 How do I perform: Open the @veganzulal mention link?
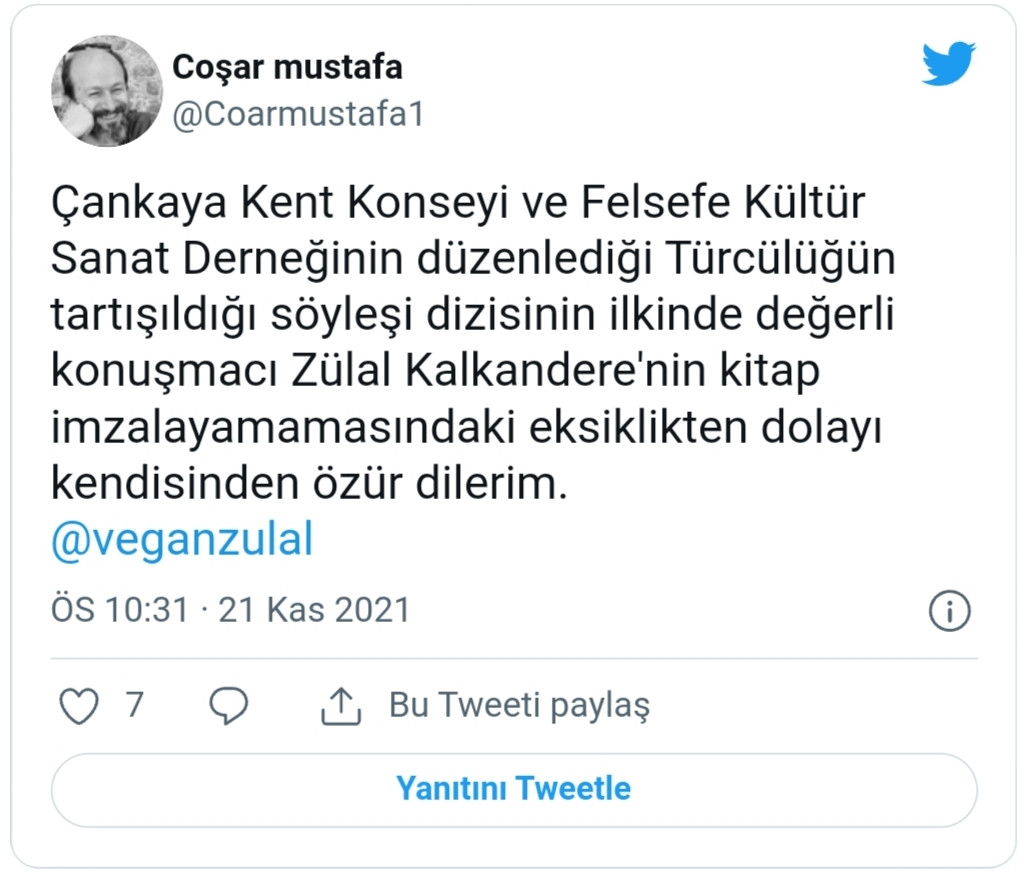[180, 538]
